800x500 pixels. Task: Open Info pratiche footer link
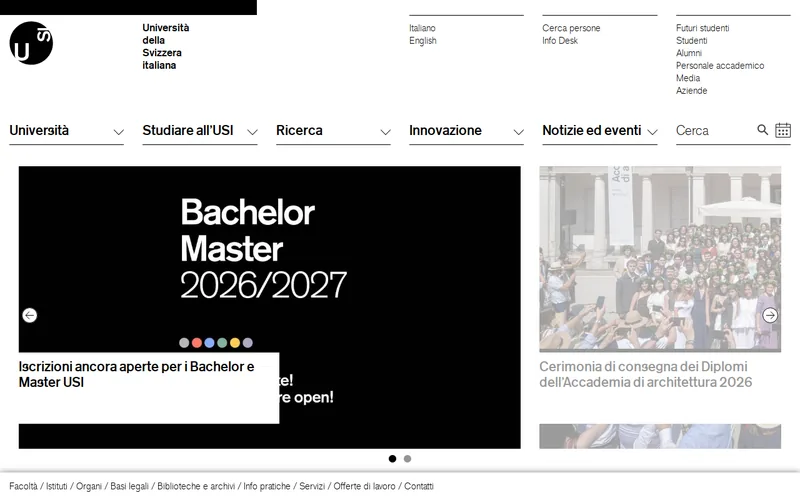tap(267, 486)
